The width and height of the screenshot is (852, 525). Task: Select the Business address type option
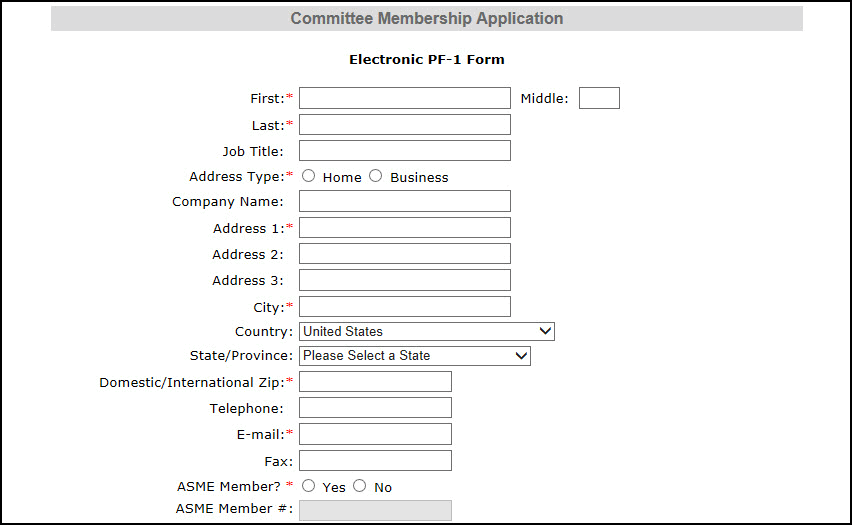(x=376, y=176)
